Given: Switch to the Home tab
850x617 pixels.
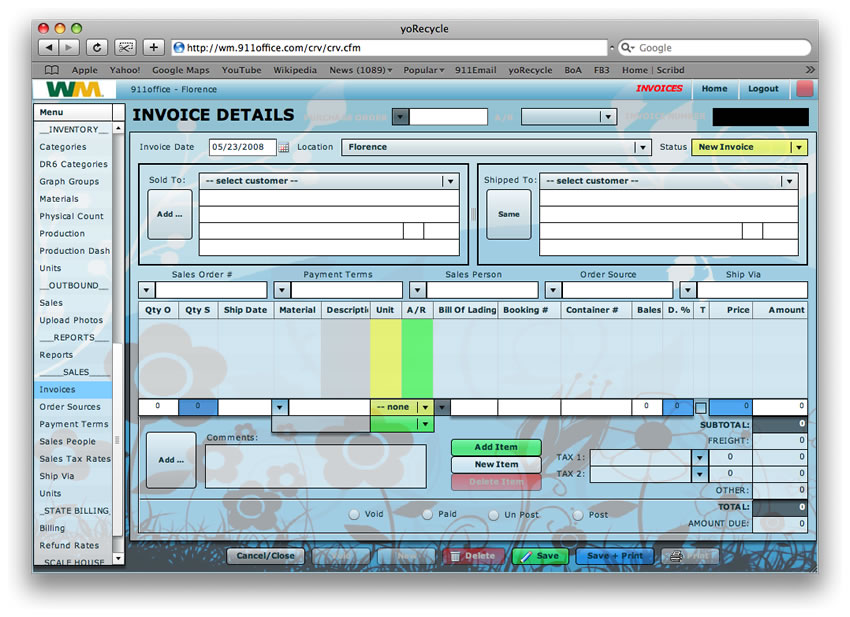Looking at the screenshot, I should point(715,89).
